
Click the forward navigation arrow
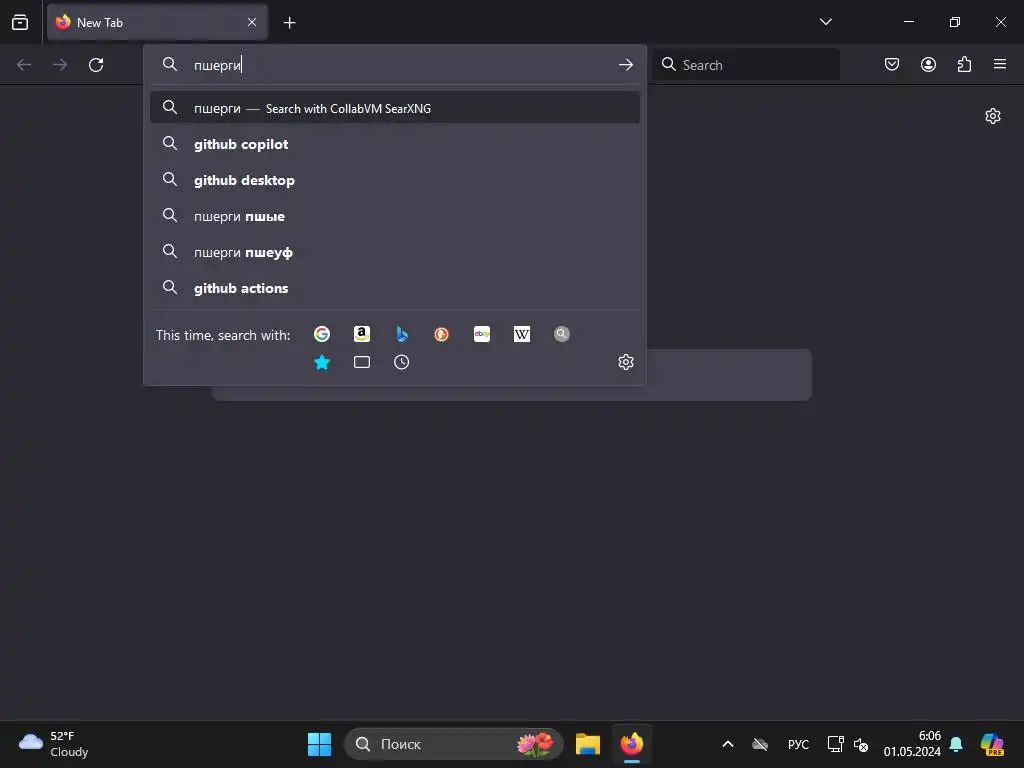[x=60, y=65]
